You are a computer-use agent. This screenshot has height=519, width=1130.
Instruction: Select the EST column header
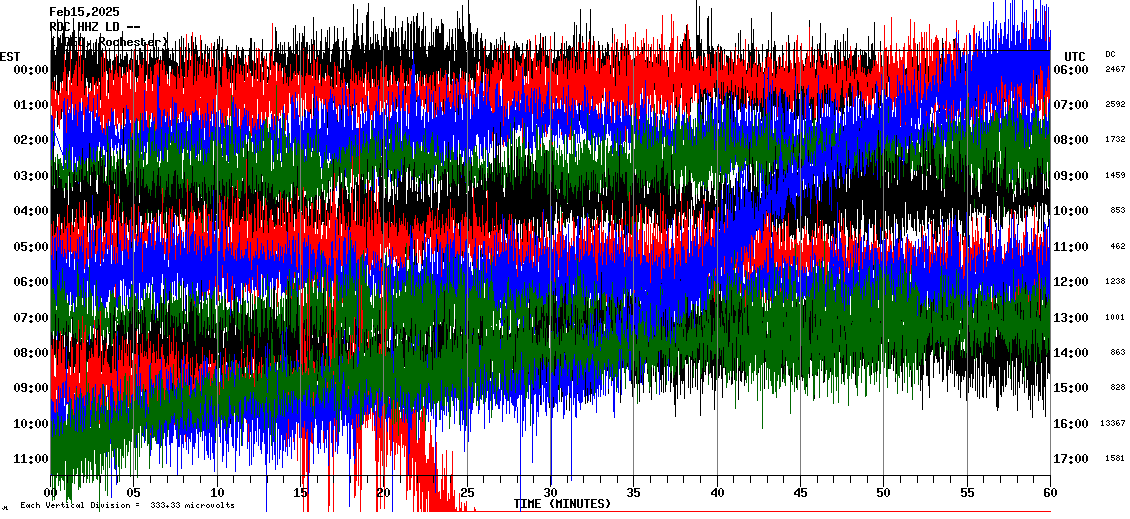(10, 56)
